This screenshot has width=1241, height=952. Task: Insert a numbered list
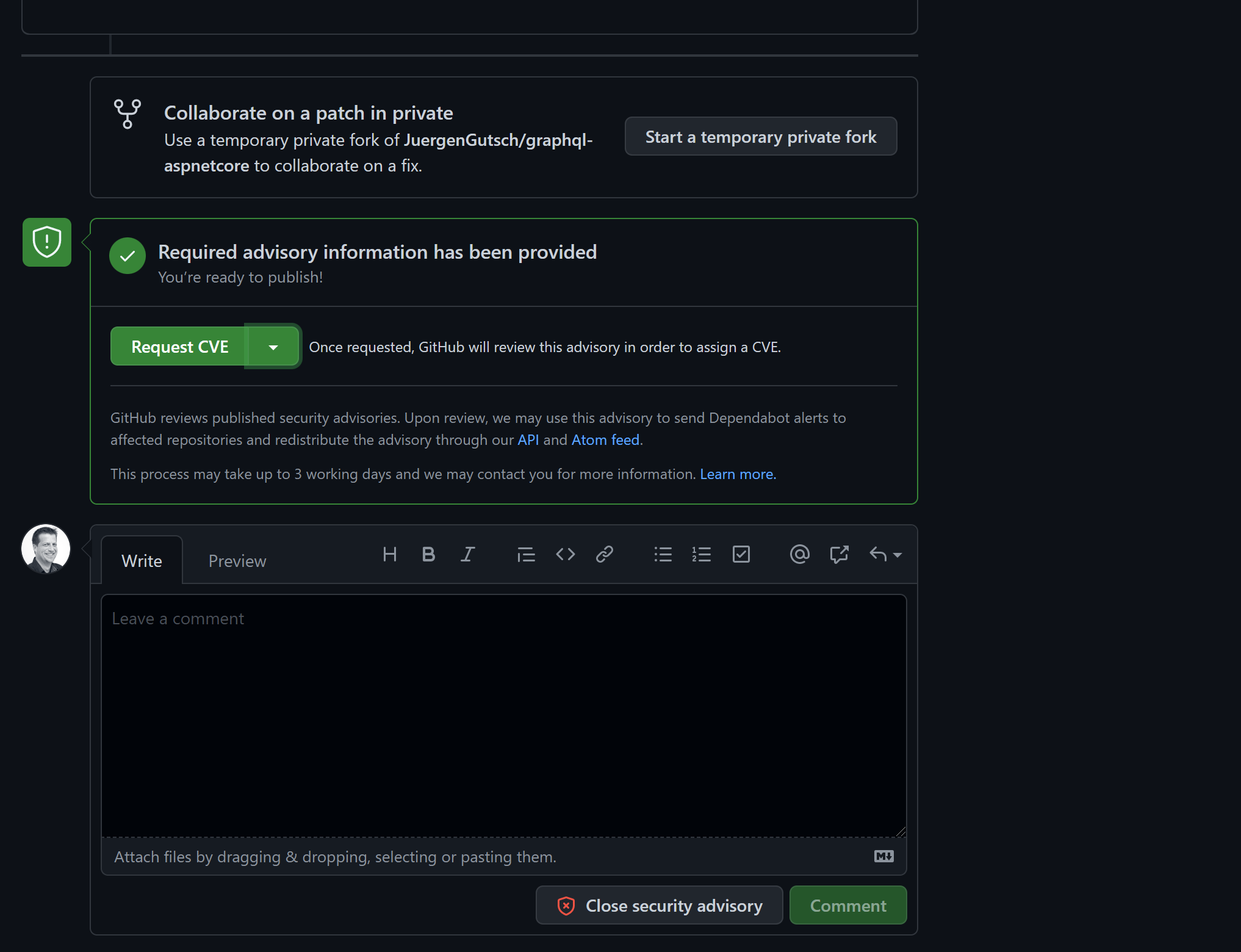tap(702, 554)
